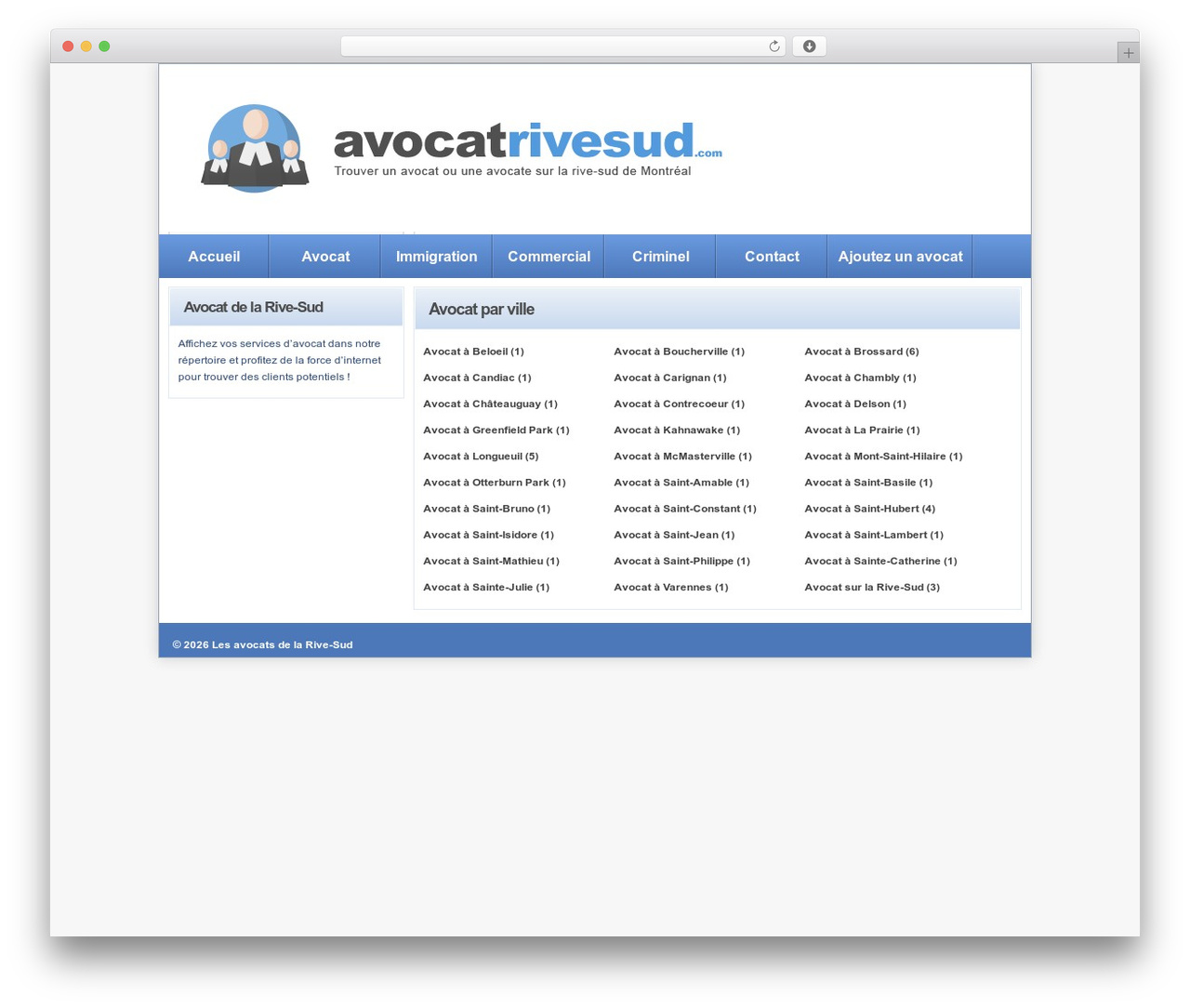Click the browser download icon
The width and height of the screenshot is (1190, 1008).
click(x=809, y=46)
